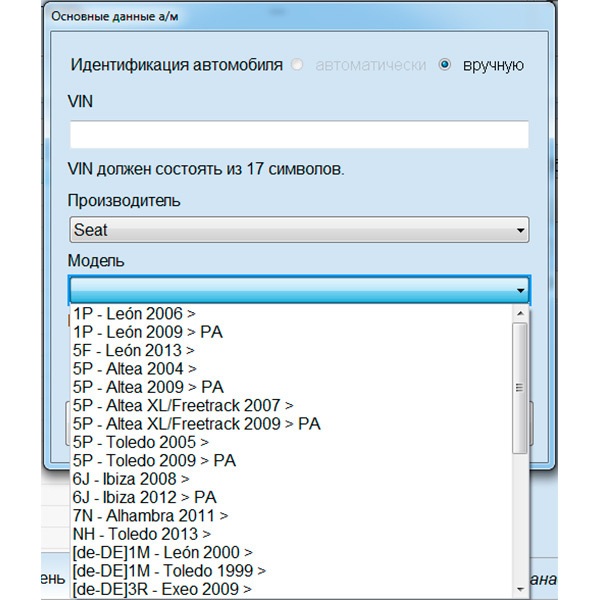The height and width of the screenshot is (600, 600).
Task: Click the model list scroll down arrow
Action: (x=520, y=589)
